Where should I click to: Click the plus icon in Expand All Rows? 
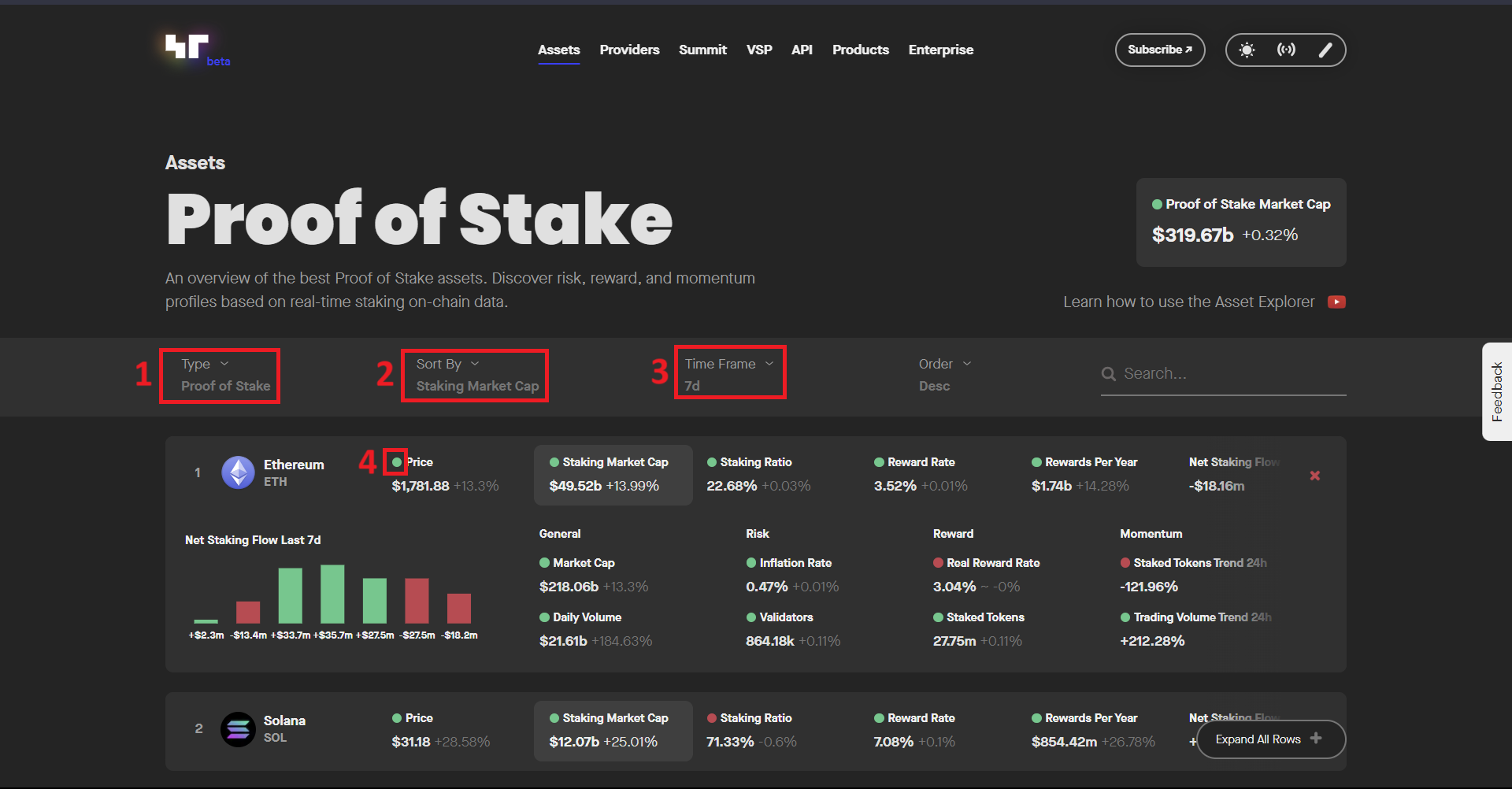1316,738
